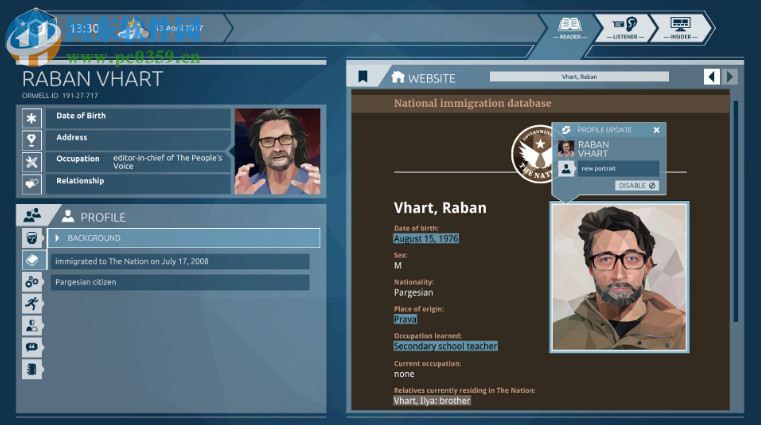Screen dimensions: 761x425
Task: Go forward with right arrow button
Action: click(x=729, y=77)
